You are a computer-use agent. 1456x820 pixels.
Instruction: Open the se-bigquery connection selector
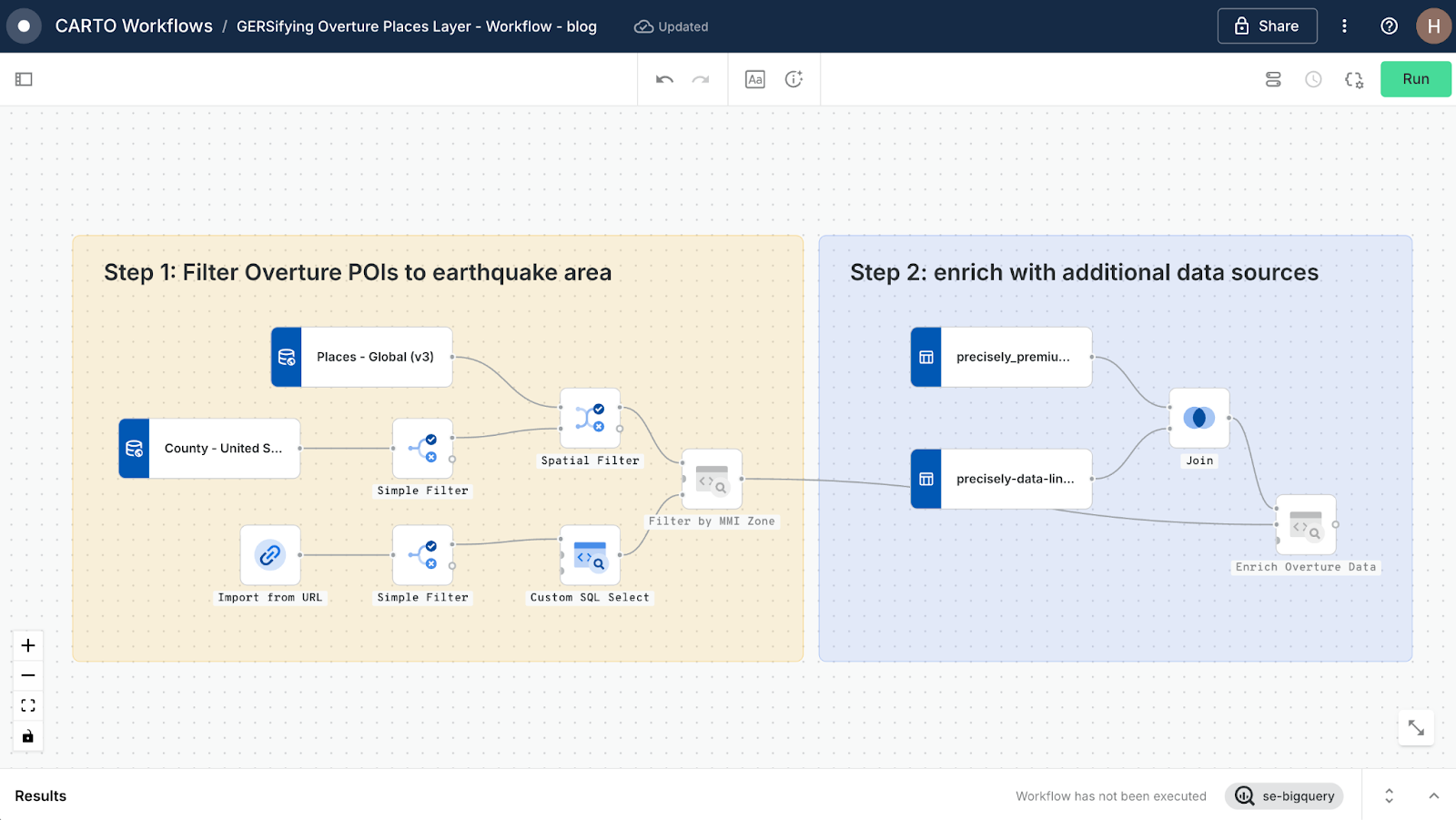click(x=1284, y=795)
